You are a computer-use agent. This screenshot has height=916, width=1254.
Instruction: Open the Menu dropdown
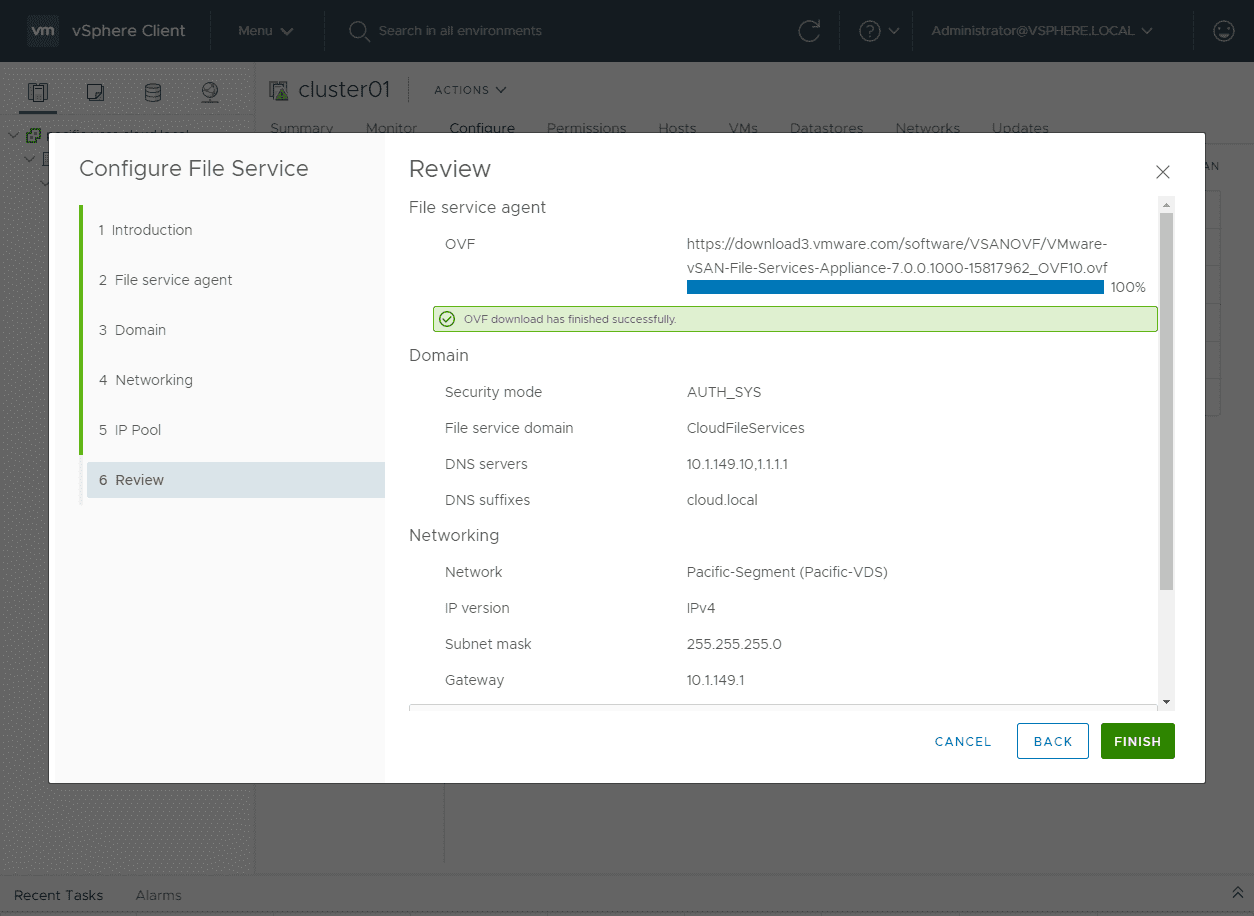pos(265,31)
